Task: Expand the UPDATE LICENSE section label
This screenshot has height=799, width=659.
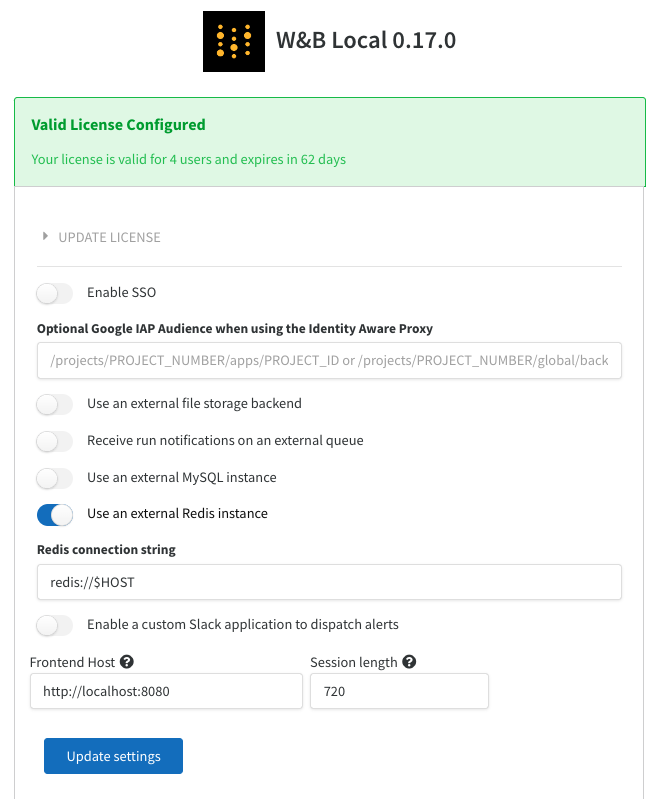Action: point(109,237)
